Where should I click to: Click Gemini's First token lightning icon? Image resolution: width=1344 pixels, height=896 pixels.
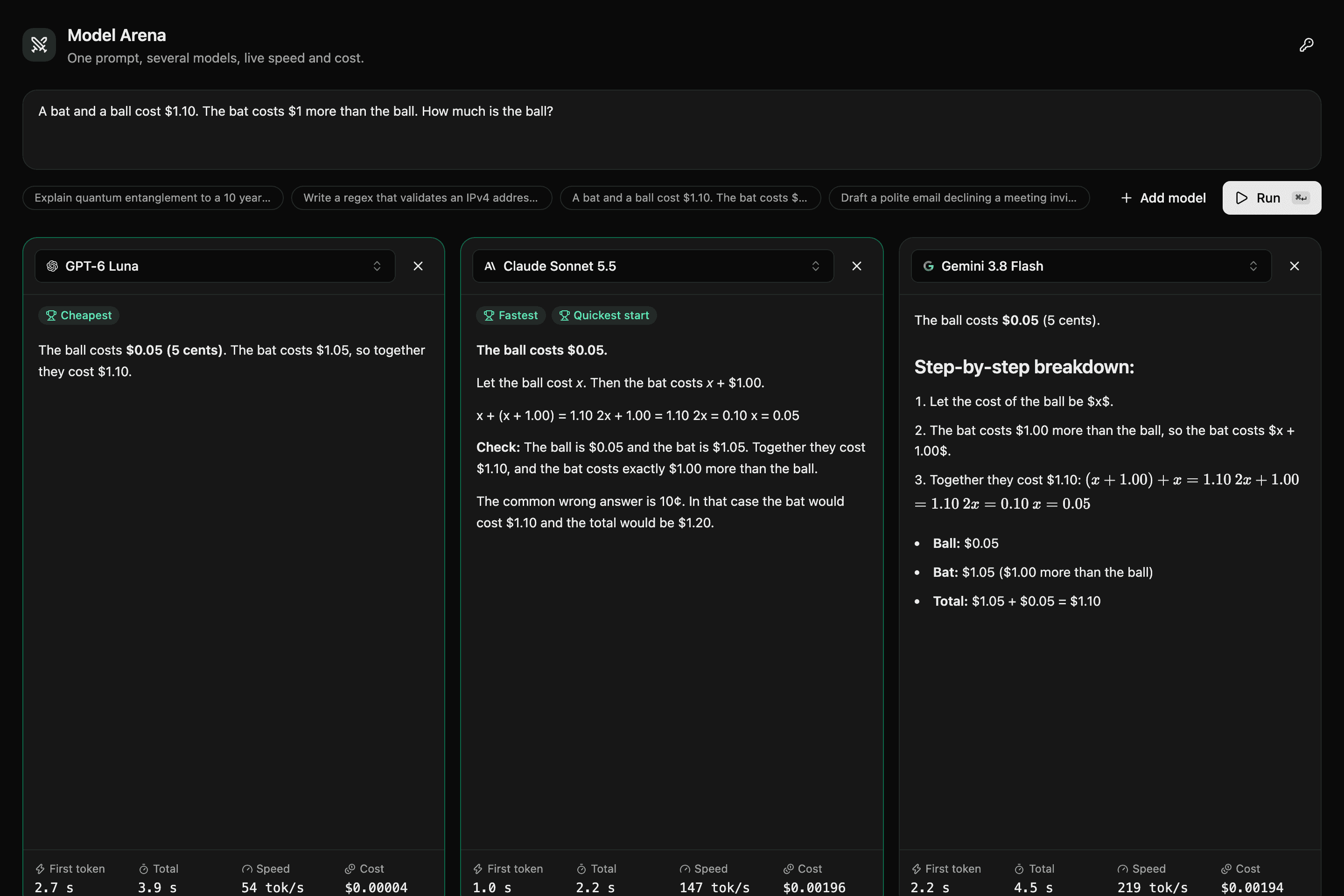coord(916,868)
